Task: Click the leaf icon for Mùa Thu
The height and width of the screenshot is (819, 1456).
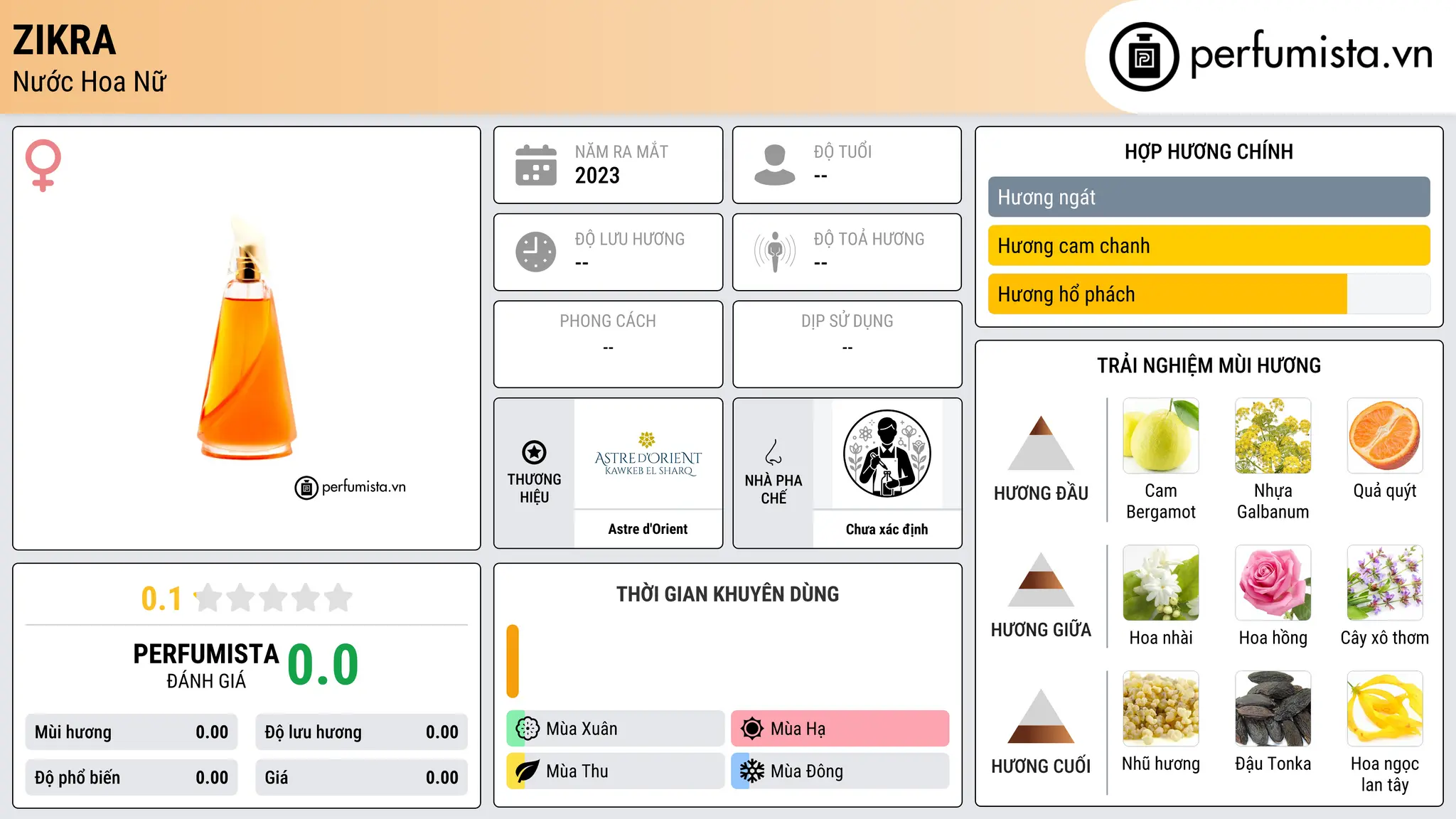Action: coord(528,771)
